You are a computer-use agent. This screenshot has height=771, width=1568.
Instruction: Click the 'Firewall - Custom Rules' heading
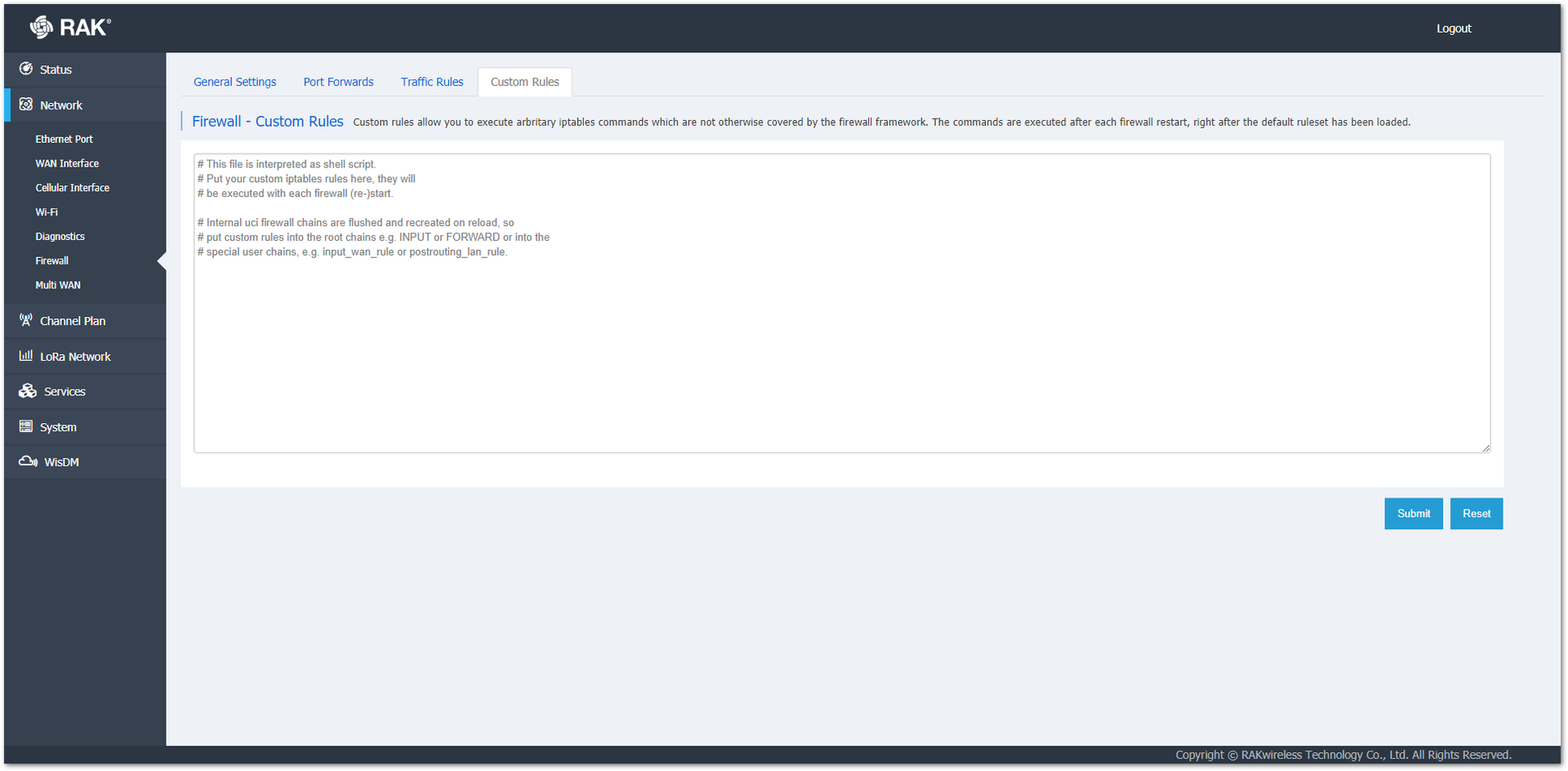268,122
